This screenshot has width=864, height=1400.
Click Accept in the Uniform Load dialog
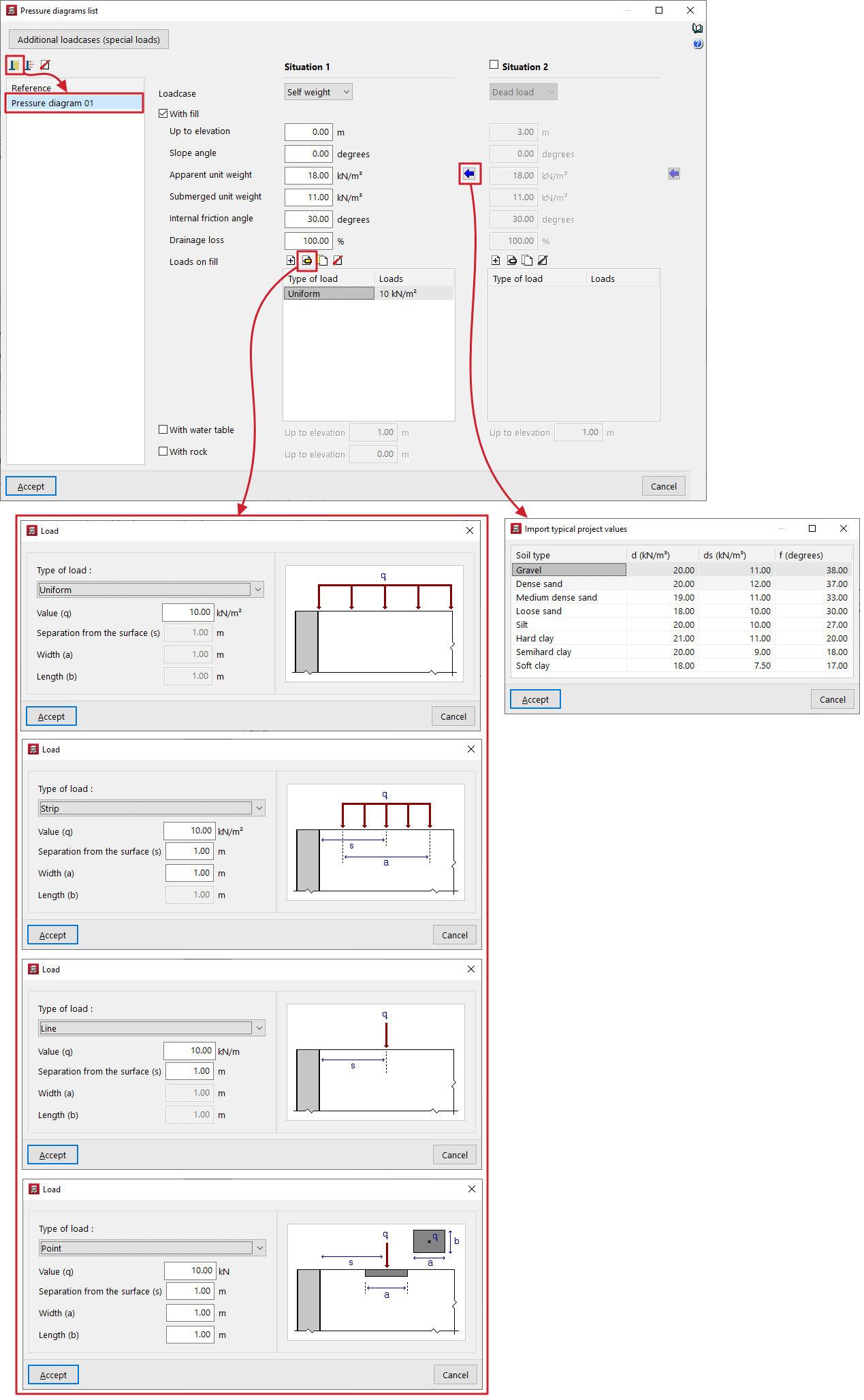[x=51, y=716]
